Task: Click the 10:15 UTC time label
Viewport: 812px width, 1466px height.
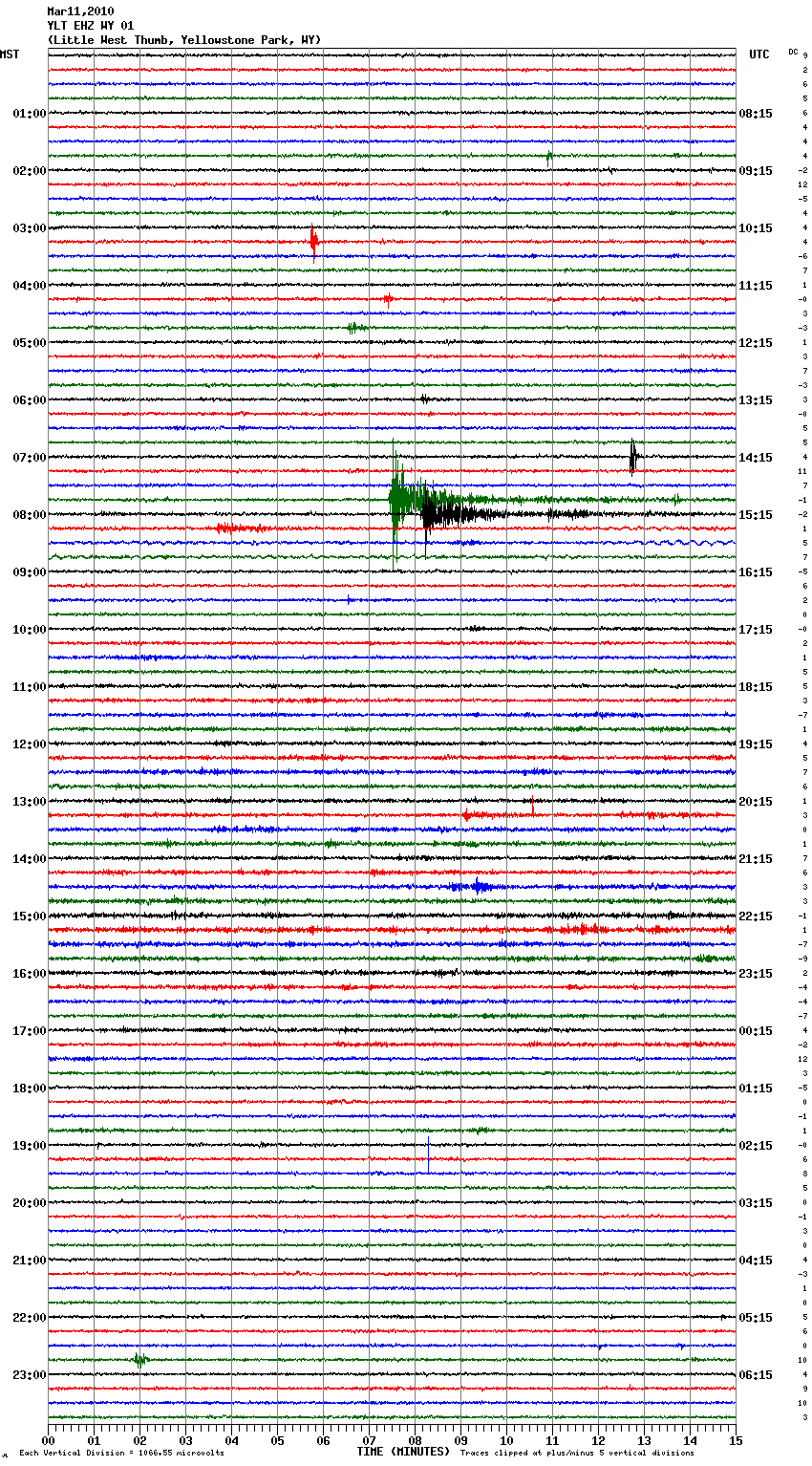Action: pyautogui.click(x=756, y=228)
